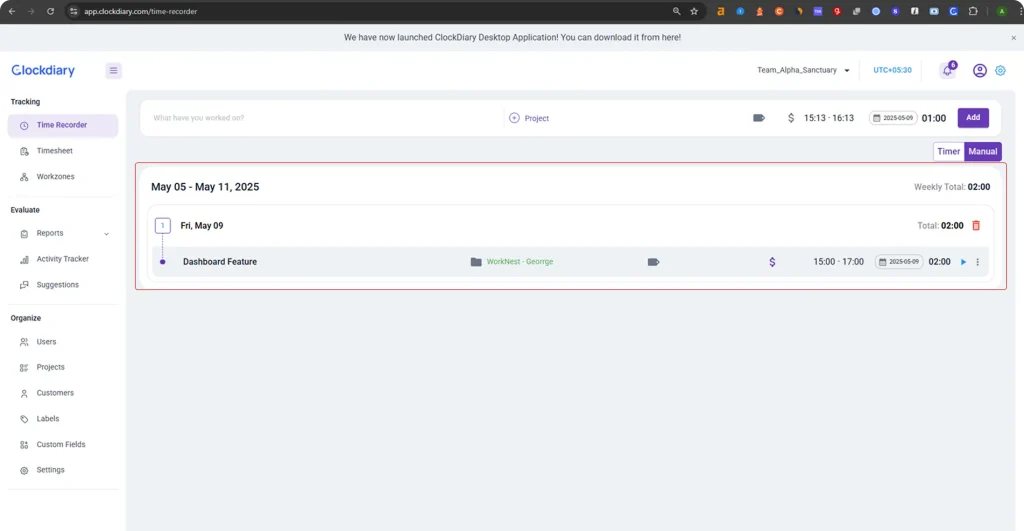Toggle billable dollar on Dashboard Feature entry

coord(772,262)
